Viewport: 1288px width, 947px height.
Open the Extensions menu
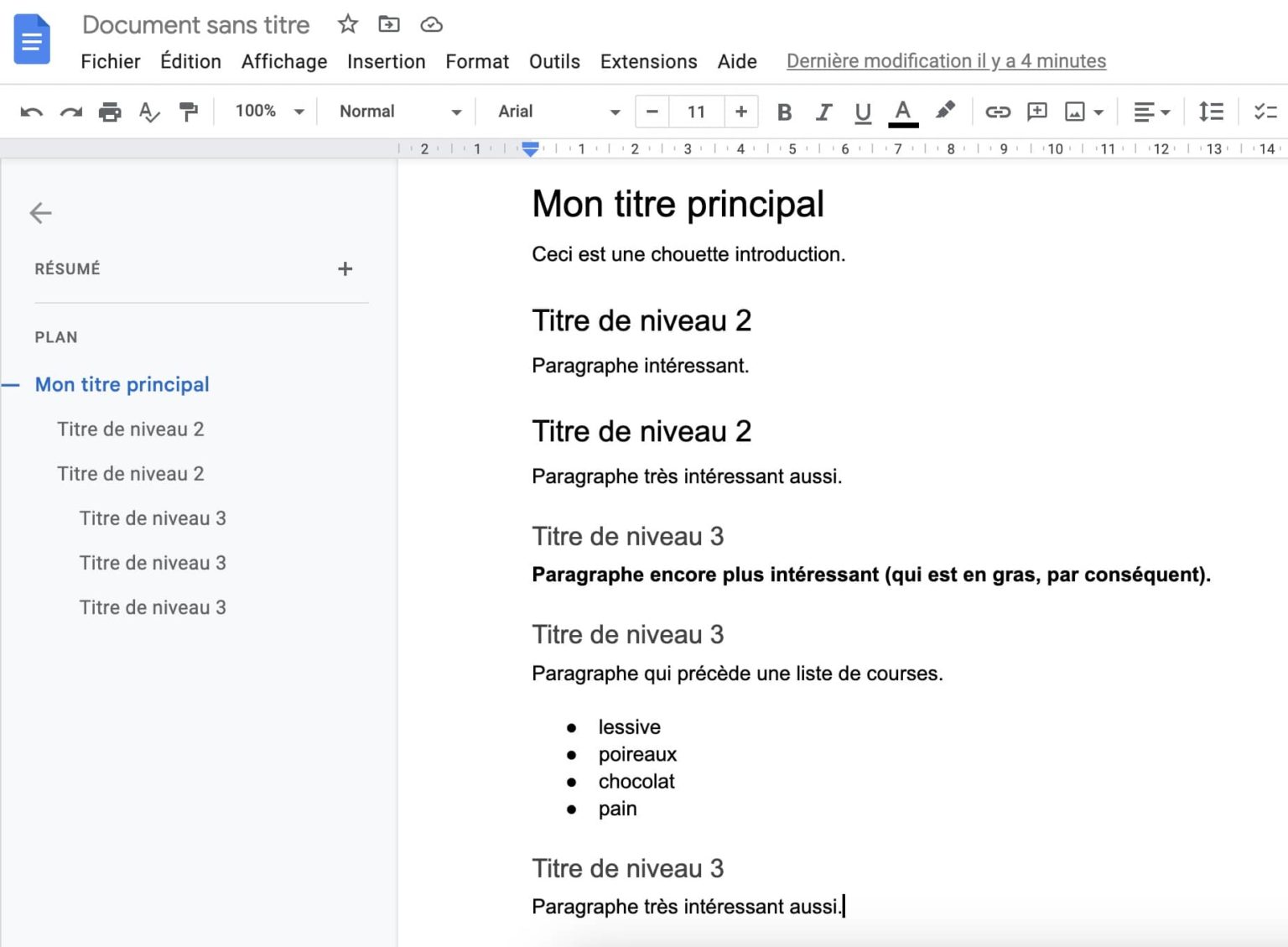pyautogui.click(x=647, y=61)
